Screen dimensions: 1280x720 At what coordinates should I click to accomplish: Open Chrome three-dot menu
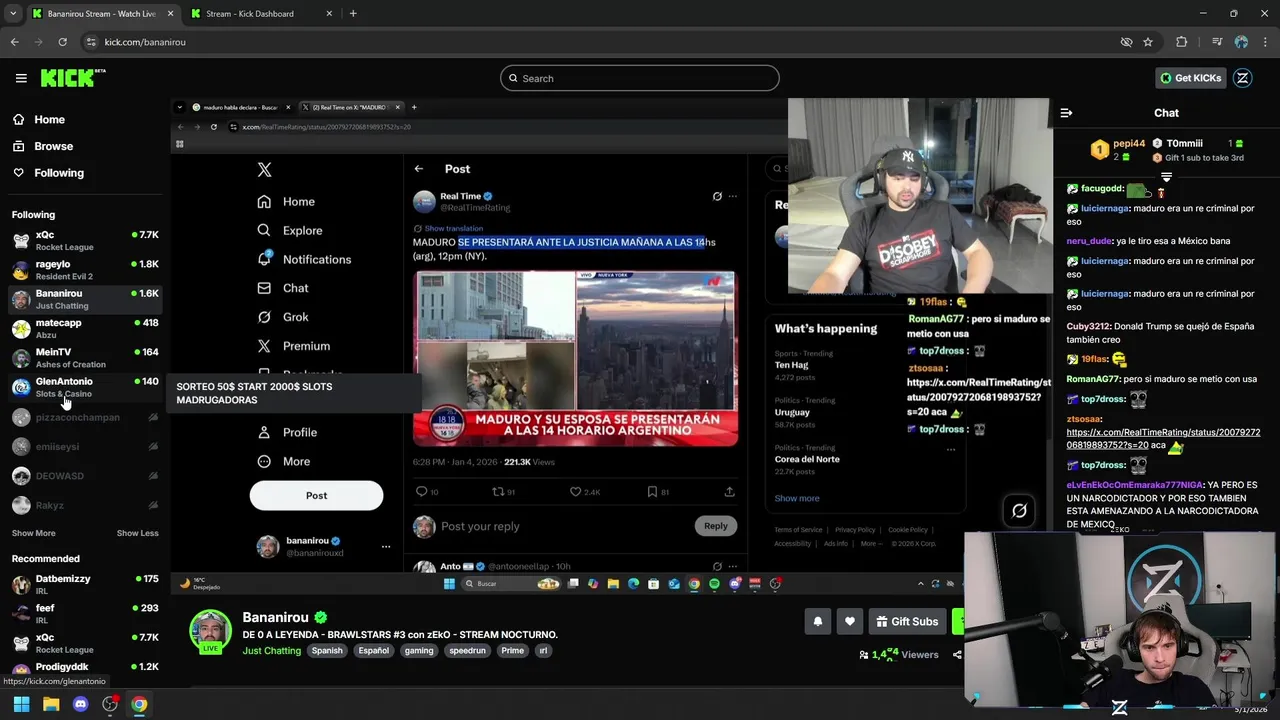tap(1265, 42)
